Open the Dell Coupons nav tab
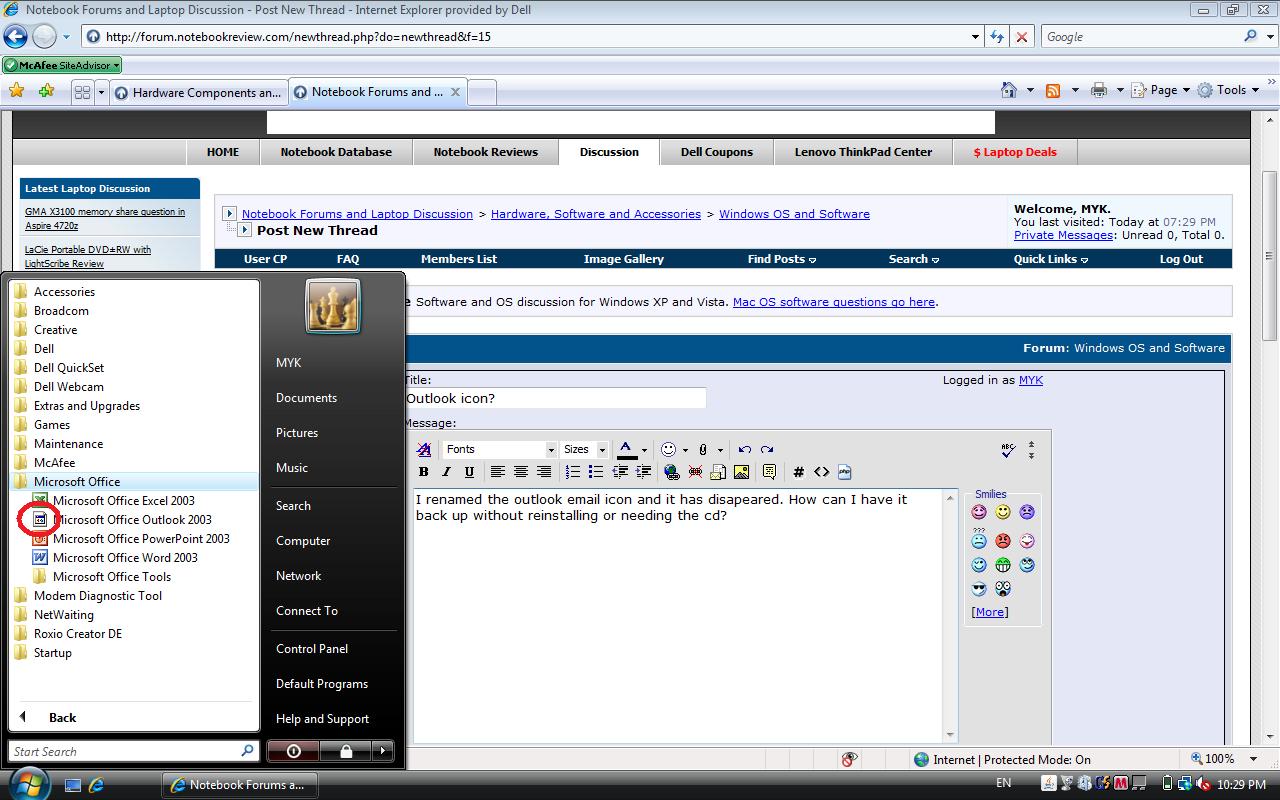 tap(717, 152)
